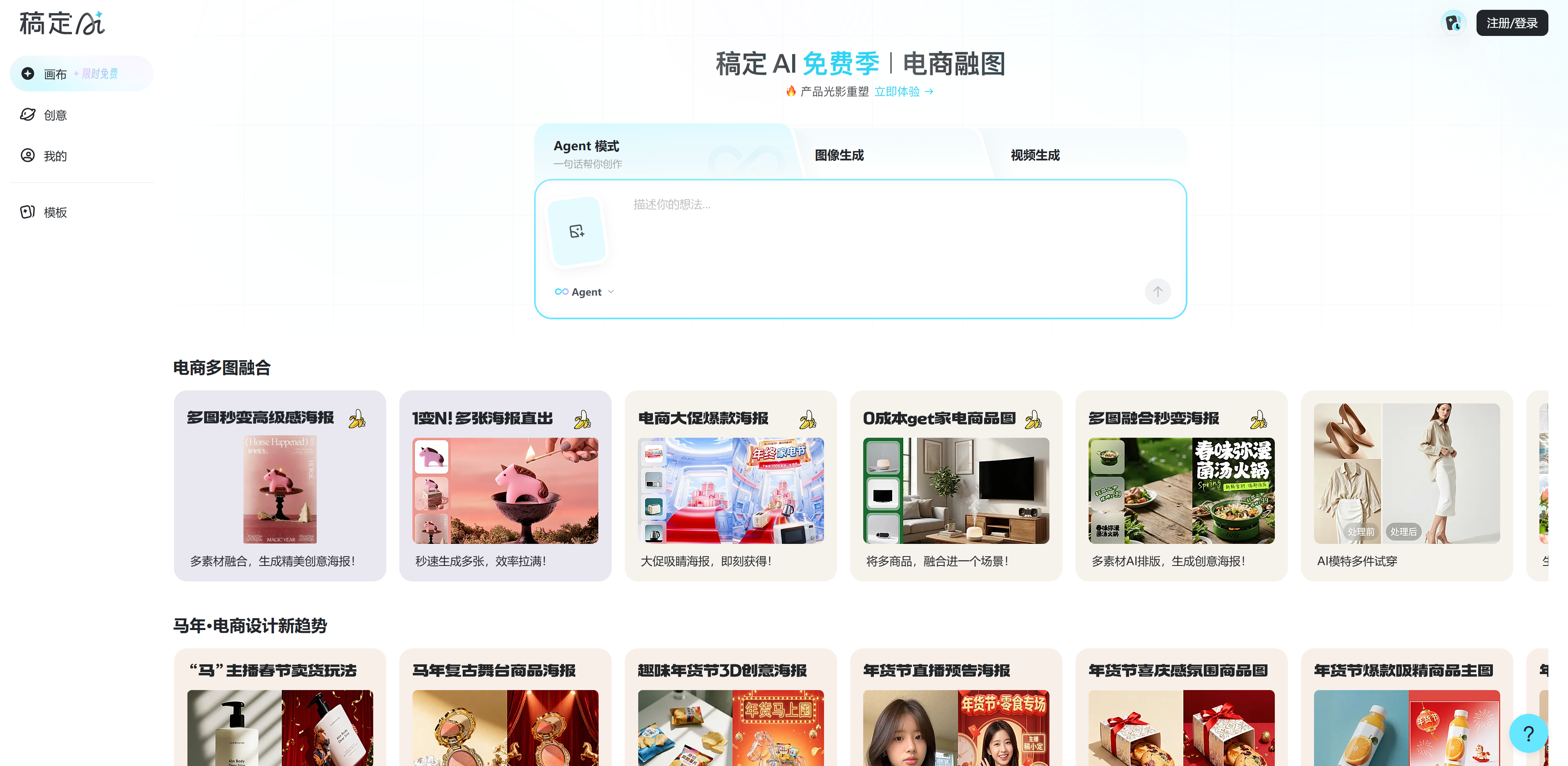Open the 创意 planet icon section

pos(28,114)
